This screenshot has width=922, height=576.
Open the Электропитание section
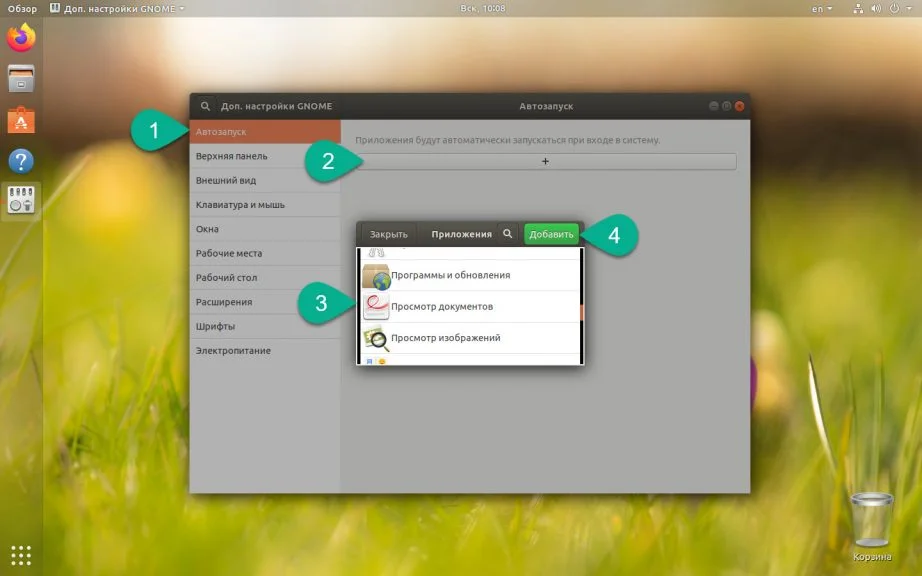tap(265, 350)
